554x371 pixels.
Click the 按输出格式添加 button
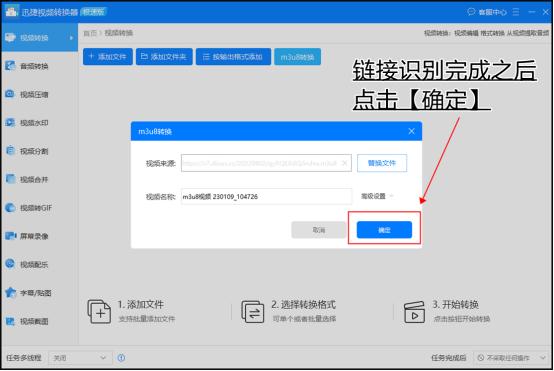(x=234, y=57)
